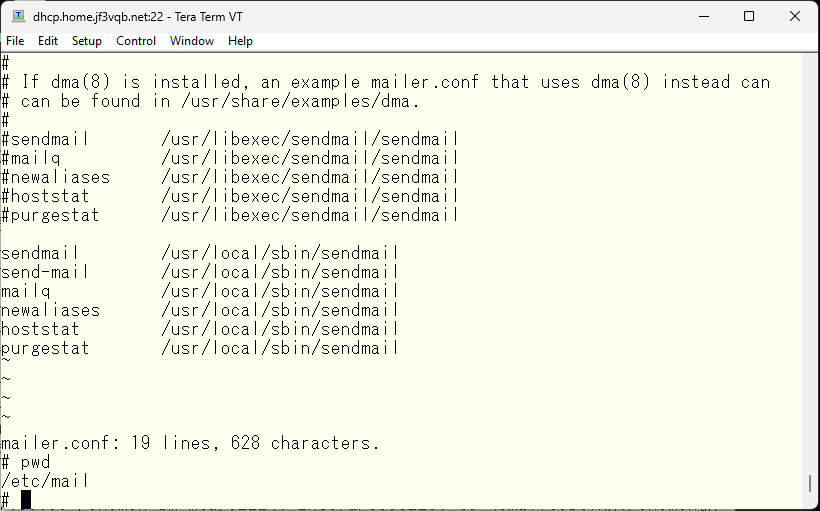Click the send-mail entry in terminal
The height and width of the screenshot is (511, 820).
200,272
